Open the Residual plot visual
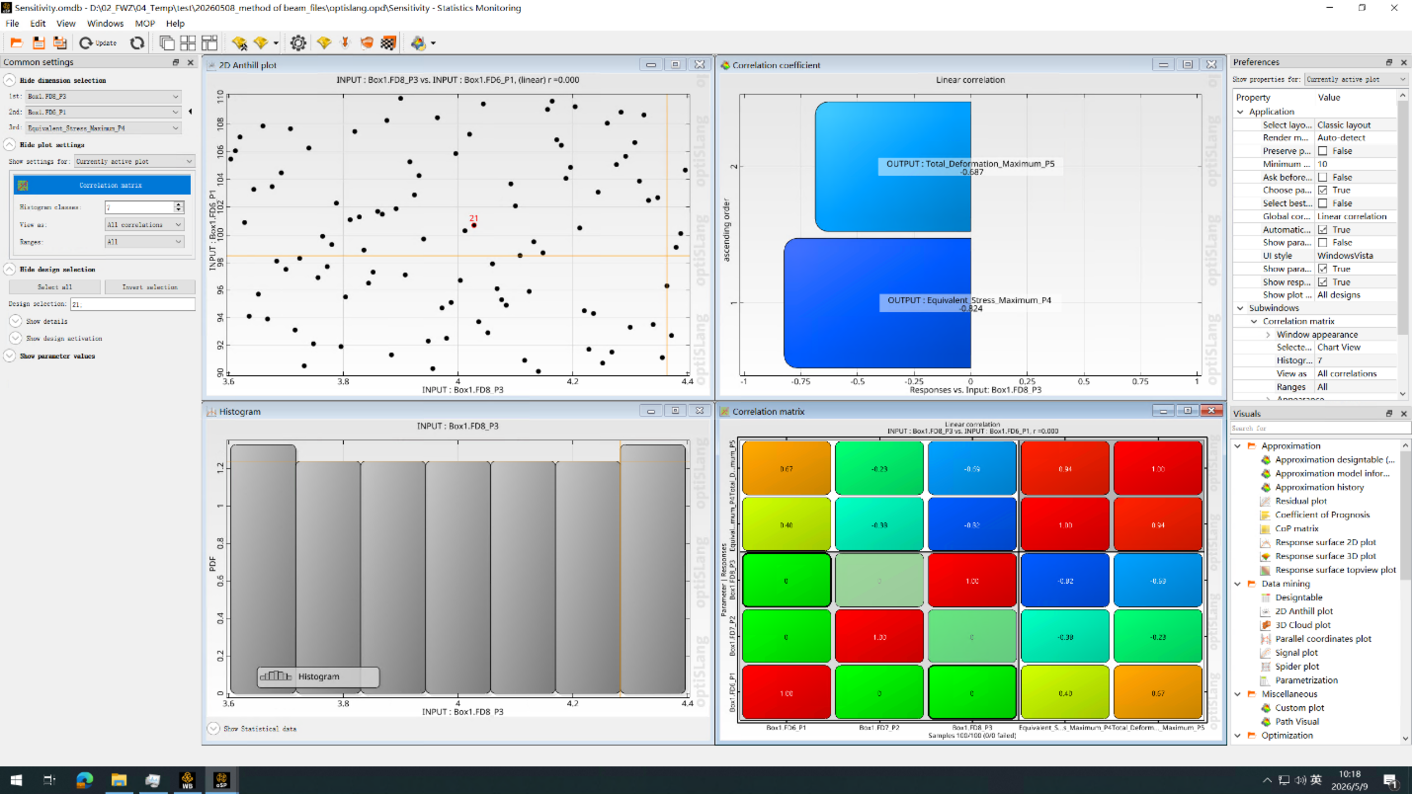The height and width of the screenshot is (794, 1412). point(1300,501)
